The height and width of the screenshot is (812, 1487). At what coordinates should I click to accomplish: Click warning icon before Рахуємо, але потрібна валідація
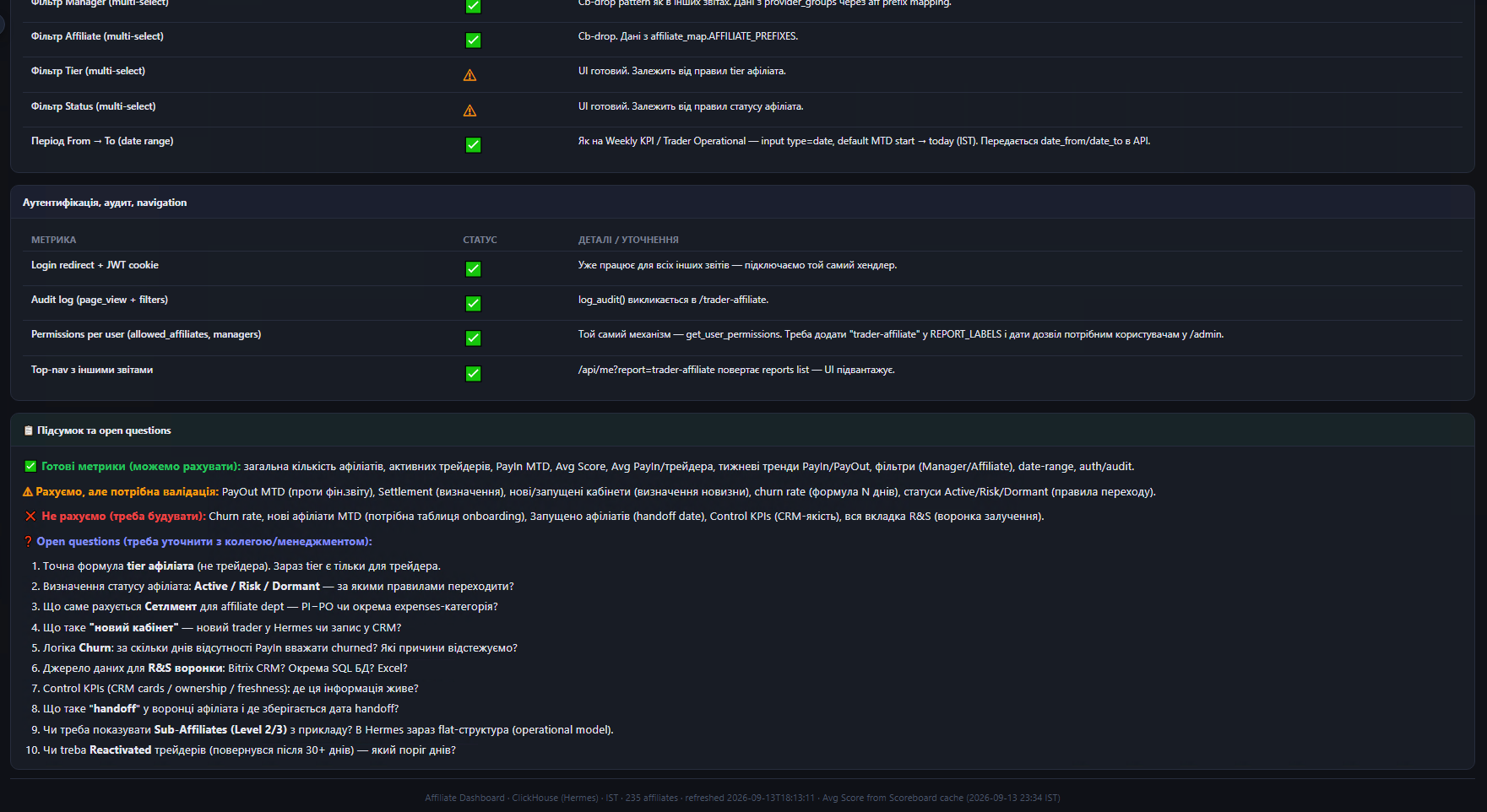tap(28, 491)
